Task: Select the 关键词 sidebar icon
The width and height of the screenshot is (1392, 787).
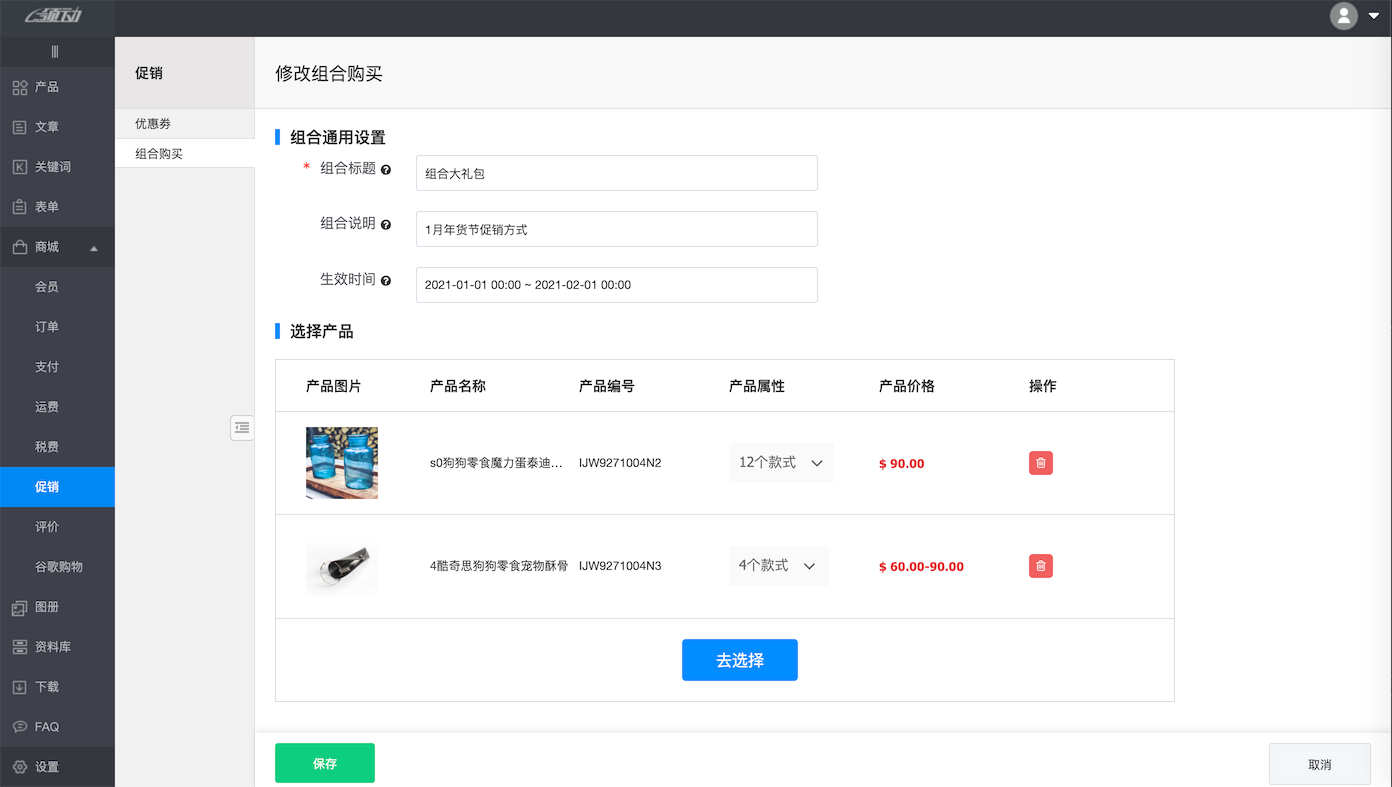Action: coord(44,167)
